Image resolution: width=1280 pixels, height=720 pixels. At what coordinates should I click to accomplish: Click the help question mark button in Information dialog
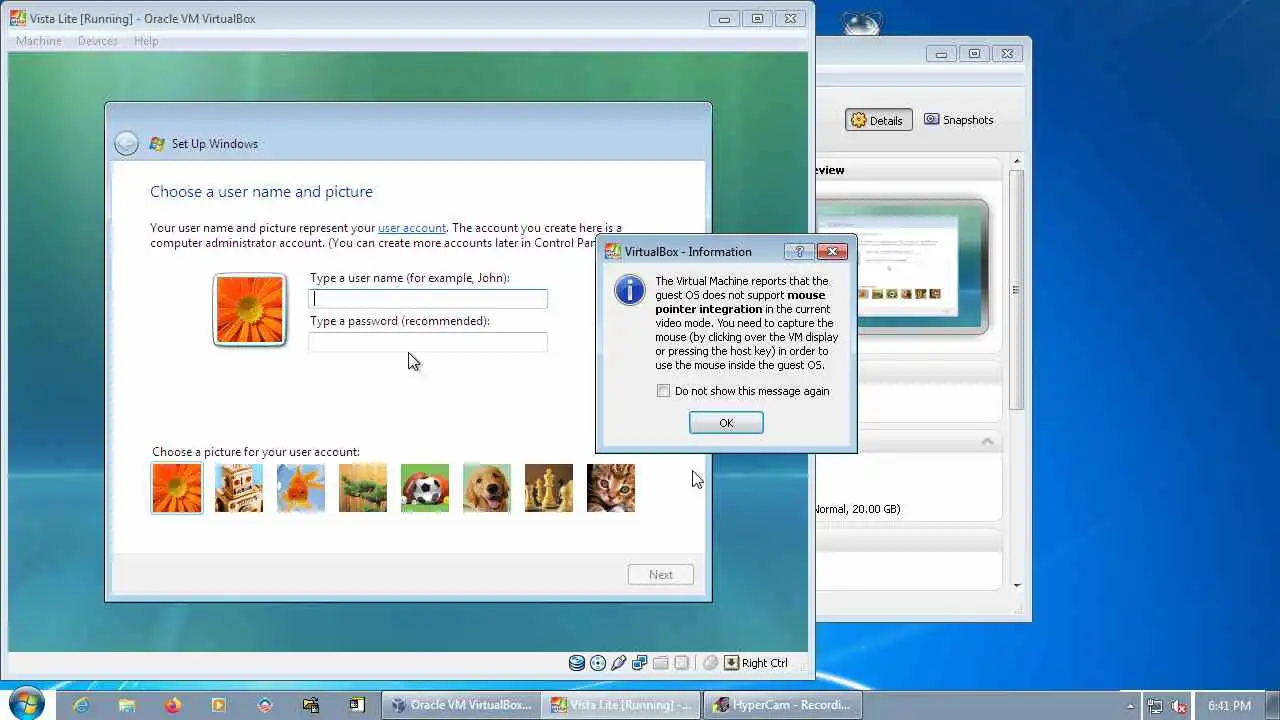pos(799,251)
